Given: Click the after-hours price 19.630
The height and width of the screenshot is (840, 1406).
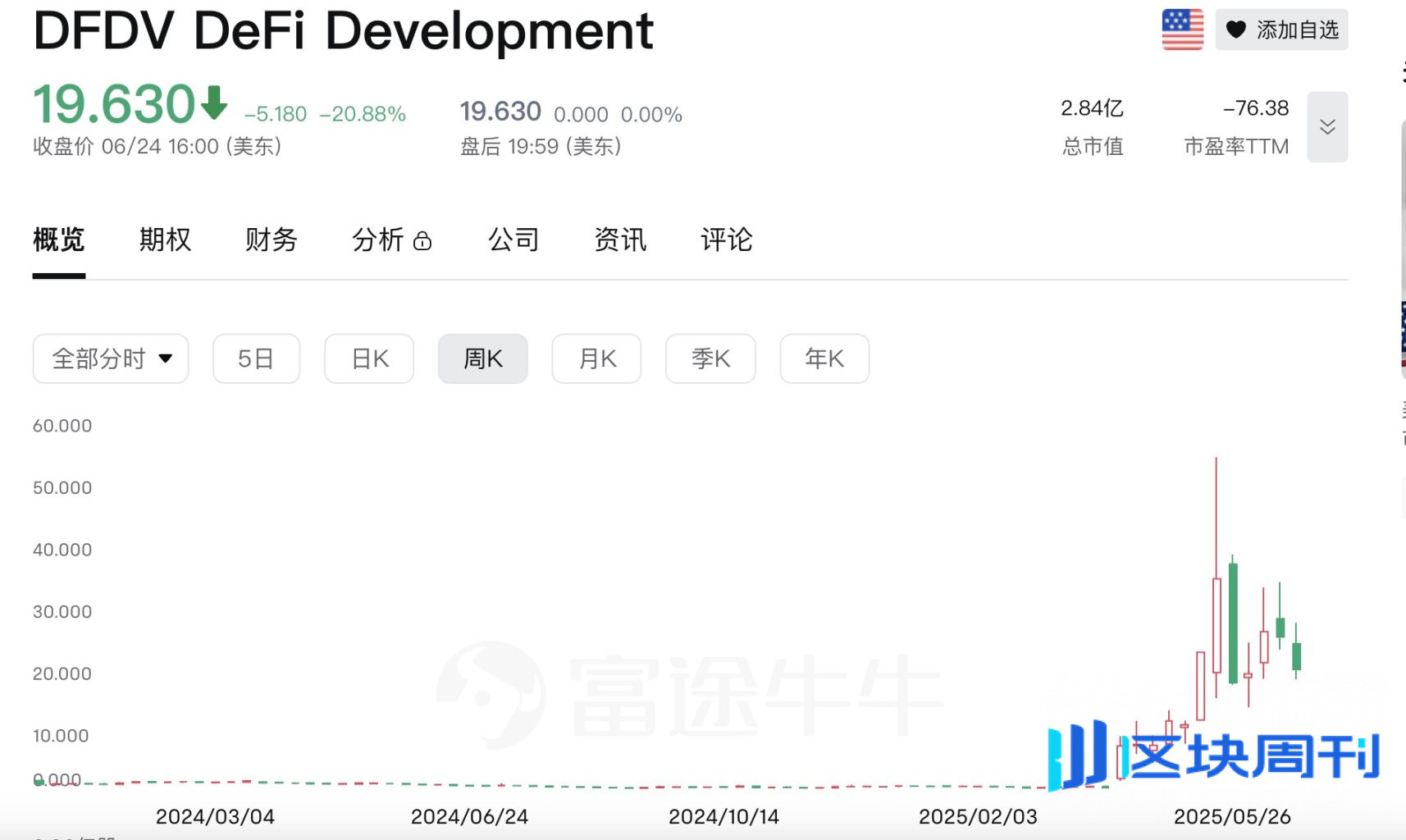Looking at the screenshot, I should [500, 112].
